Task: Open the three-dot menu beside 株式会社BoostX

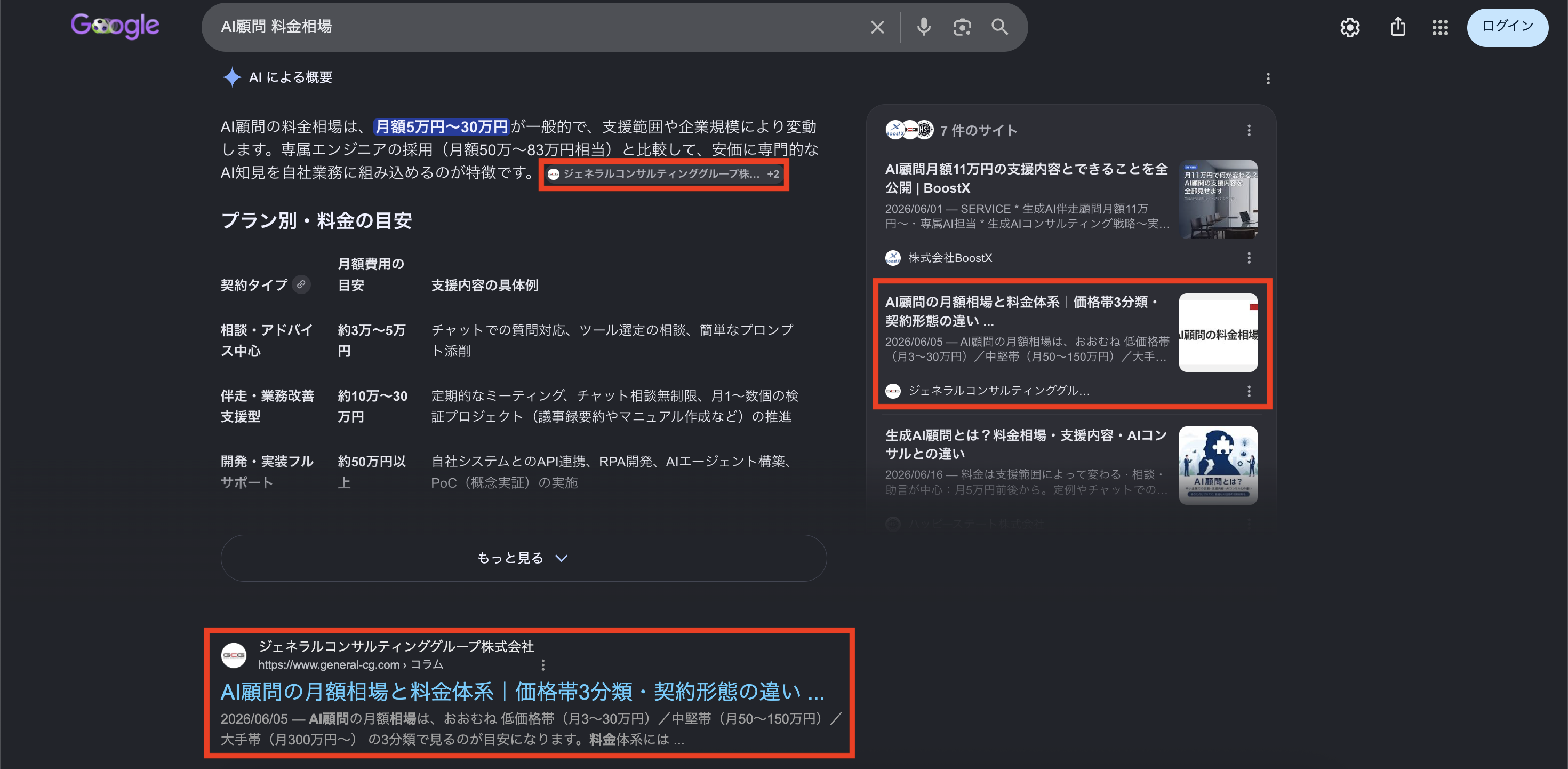Action: 1249,258
